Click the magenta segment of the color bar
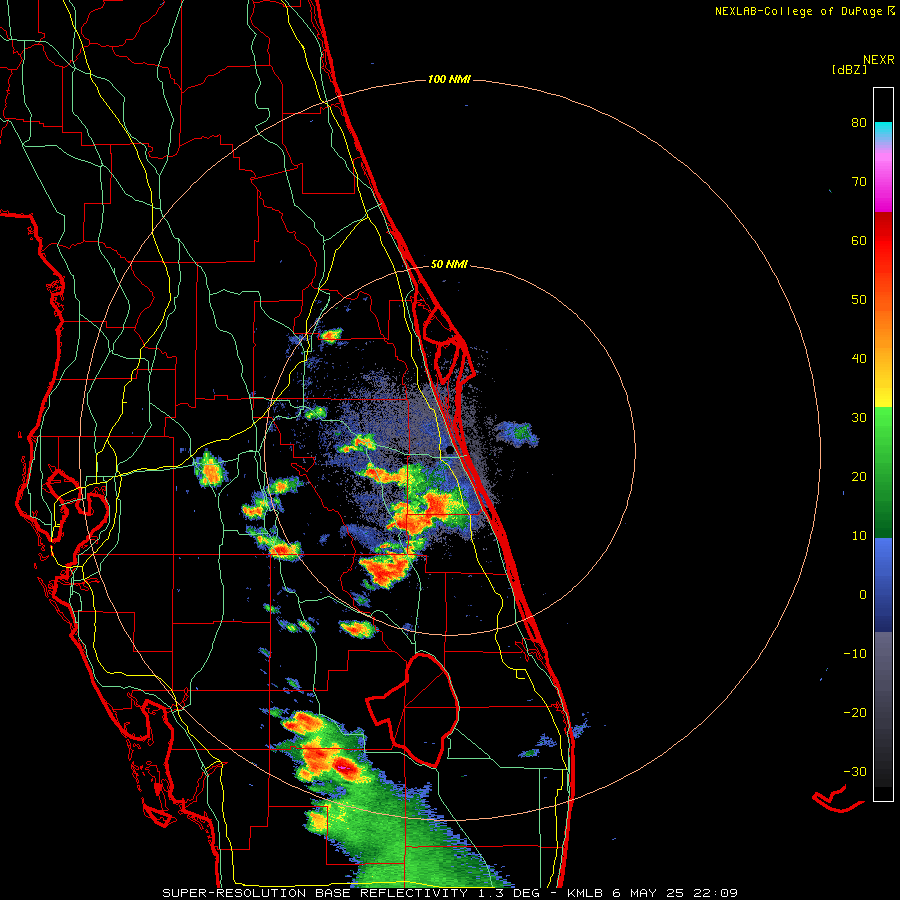Image resolution: width=900 pixels, height=900 pixels. click(883, 189)
